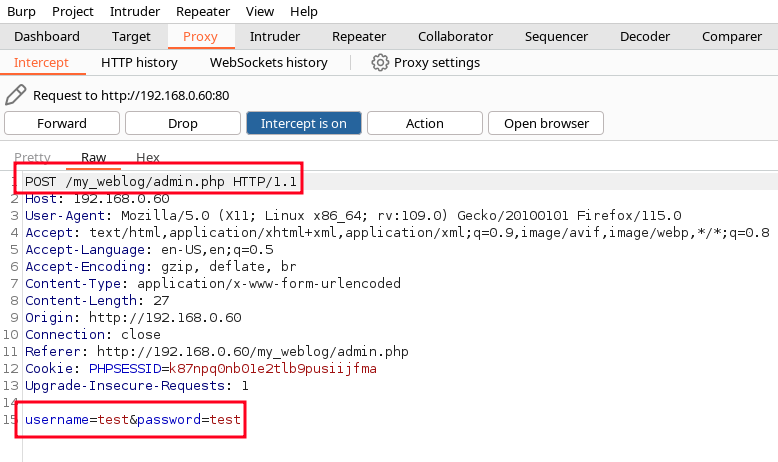Click the PHPSESSID cookie value text
This screenshot has height=462, width=778.
pyautogui.click(x=272, y=369)
